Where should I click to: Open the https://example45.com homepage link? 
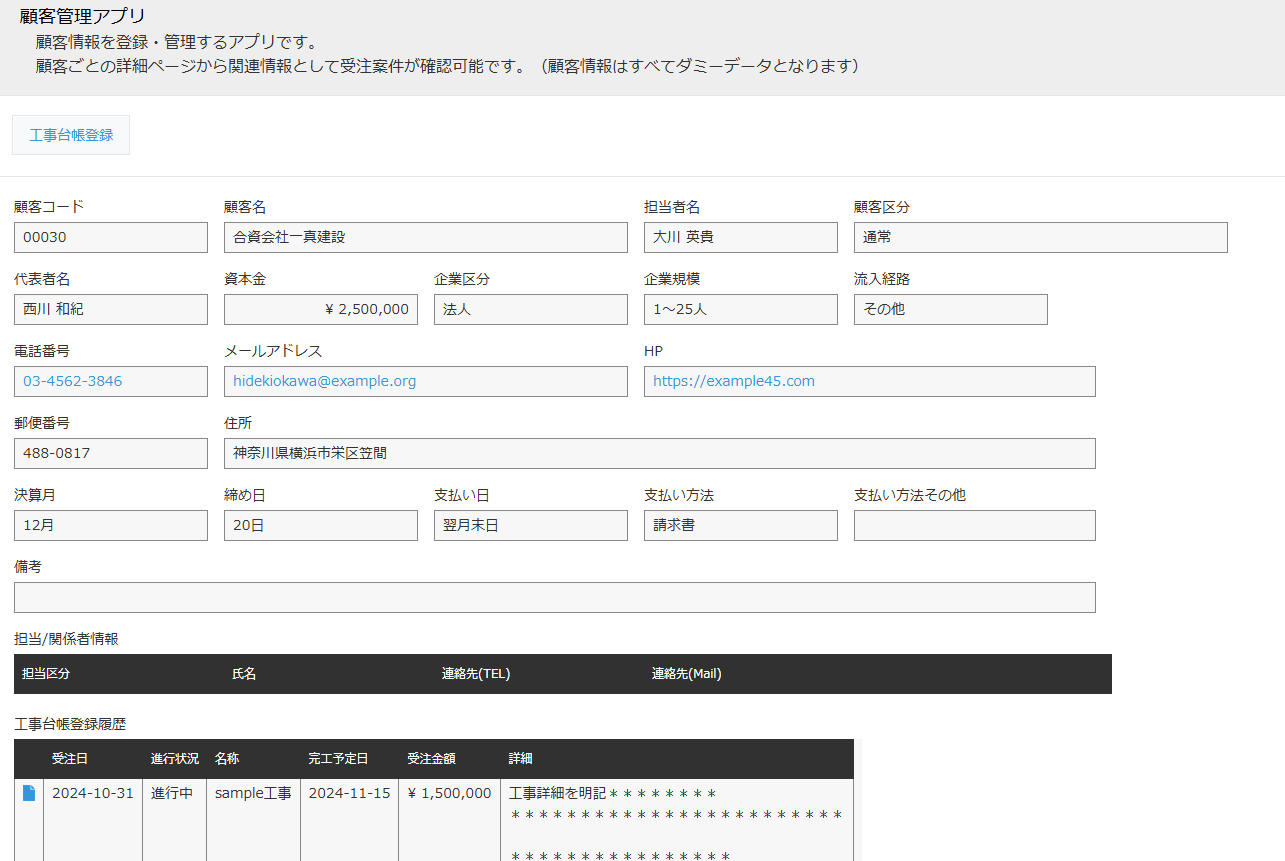(x=734, y=381)
